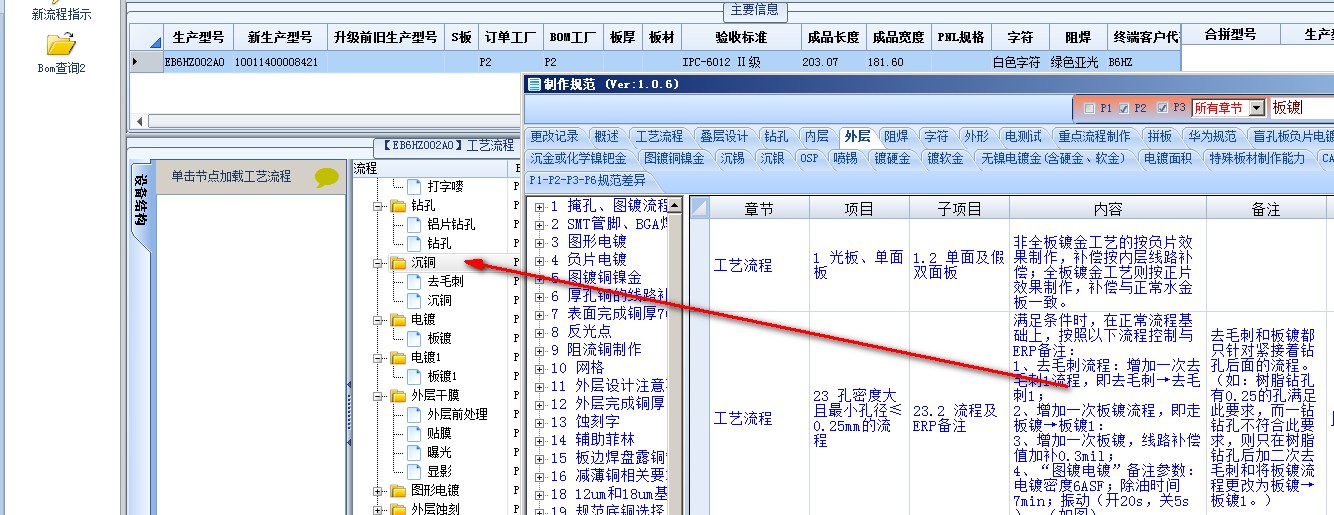Collapse the 外层干膜 tree node
Screen dimensions: 1334x515
point(380,396)
